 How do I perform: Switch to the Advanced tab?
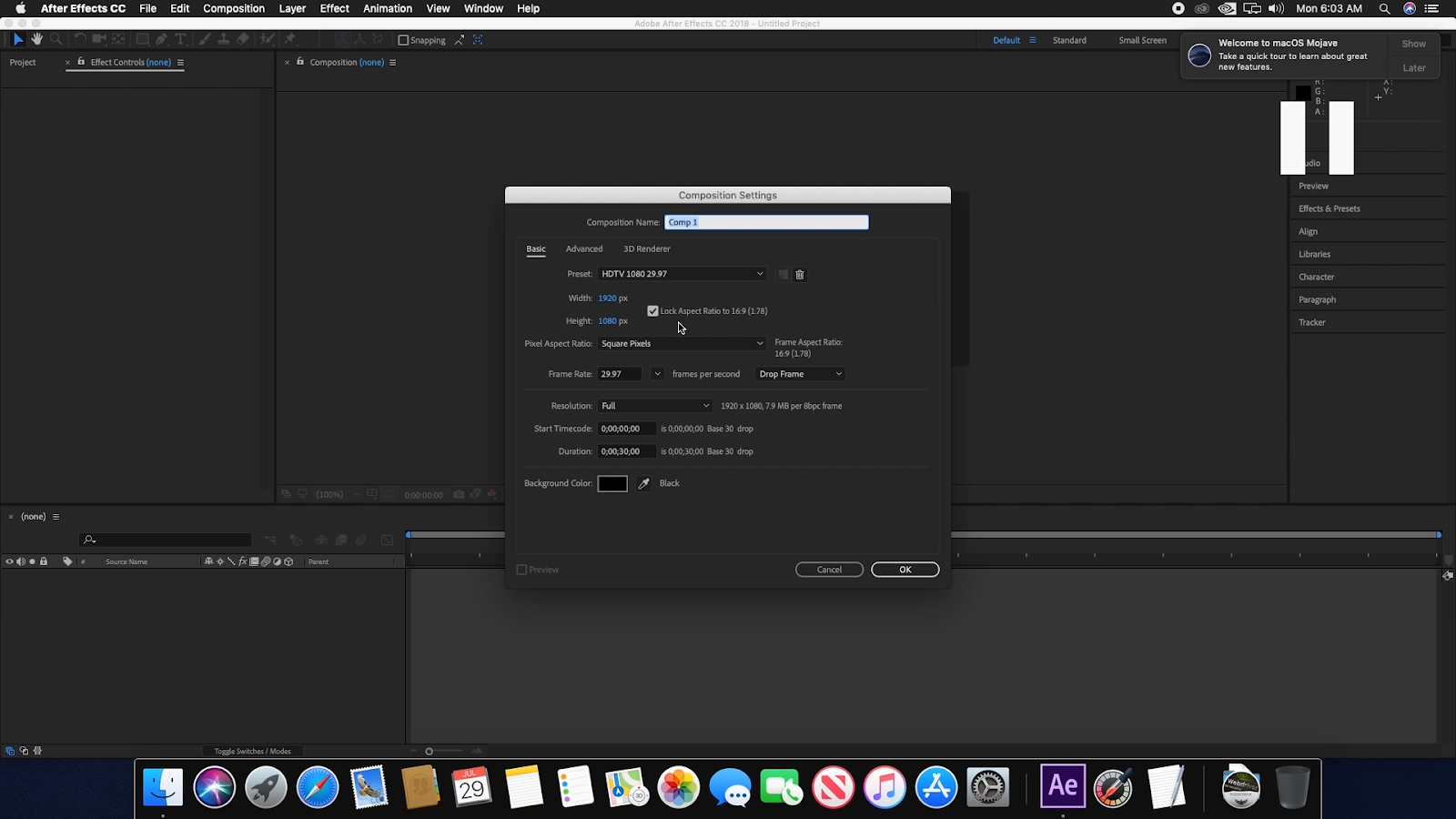584,248
